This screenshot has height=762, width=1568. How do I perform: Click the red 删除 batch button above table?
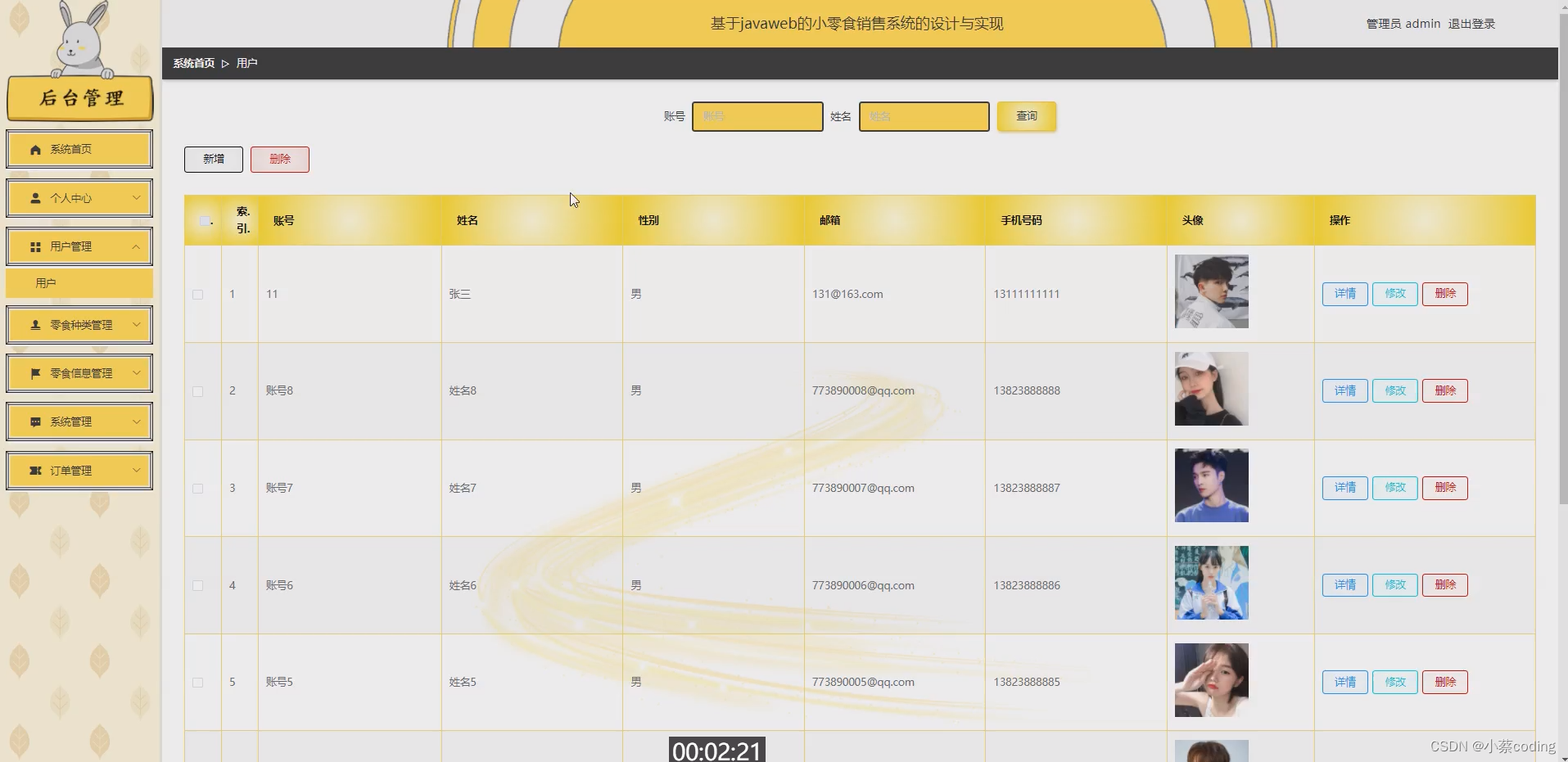(280, 160)
